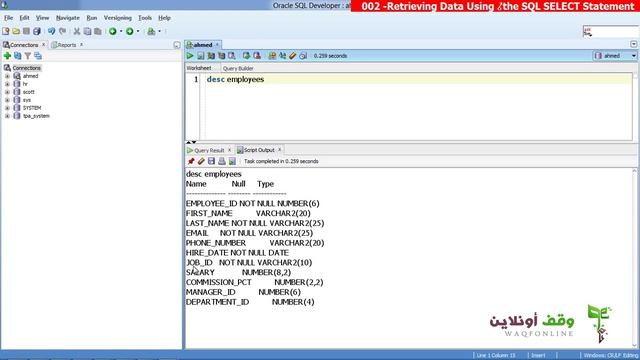Open the File menu

[x=9, y=18]
